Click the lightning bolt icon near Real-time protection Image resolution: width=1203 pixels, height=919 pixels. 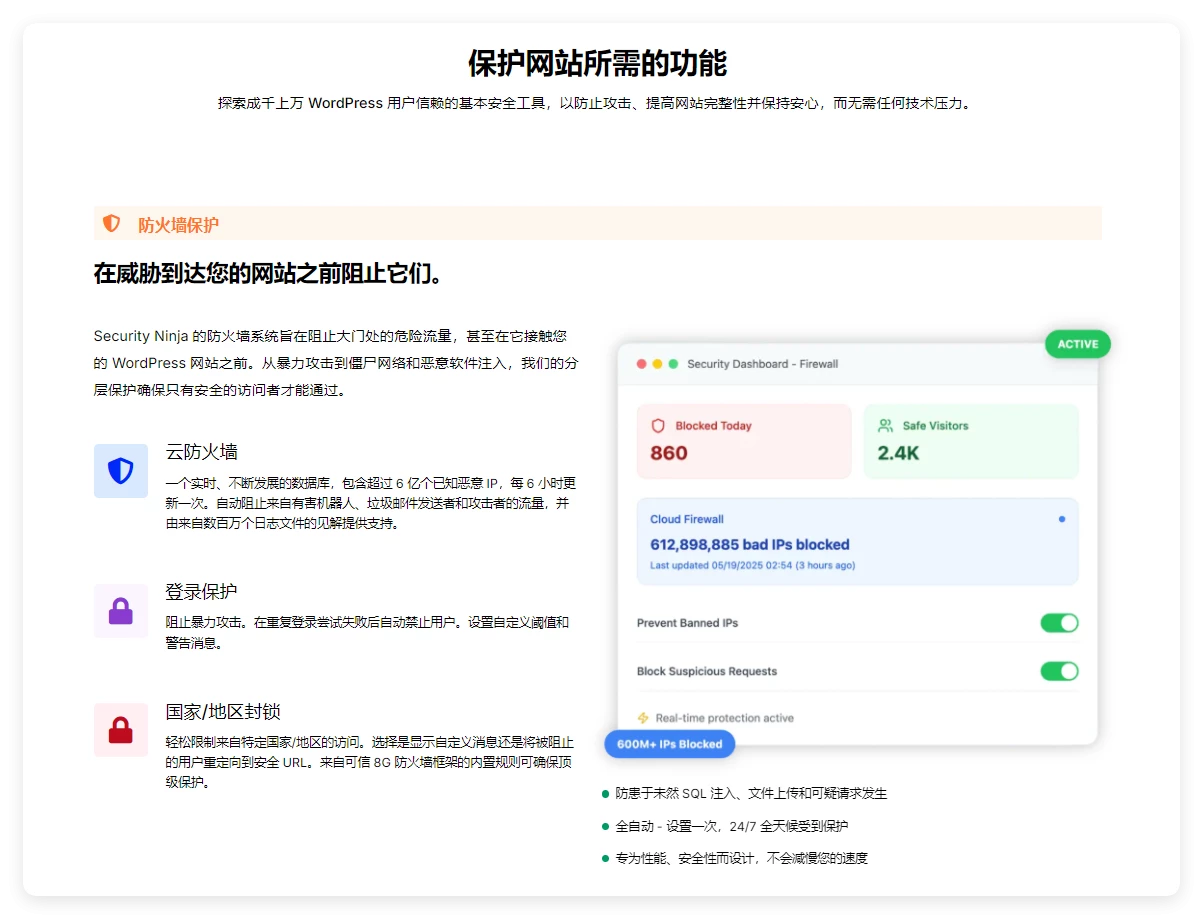(x=643, y=718)
